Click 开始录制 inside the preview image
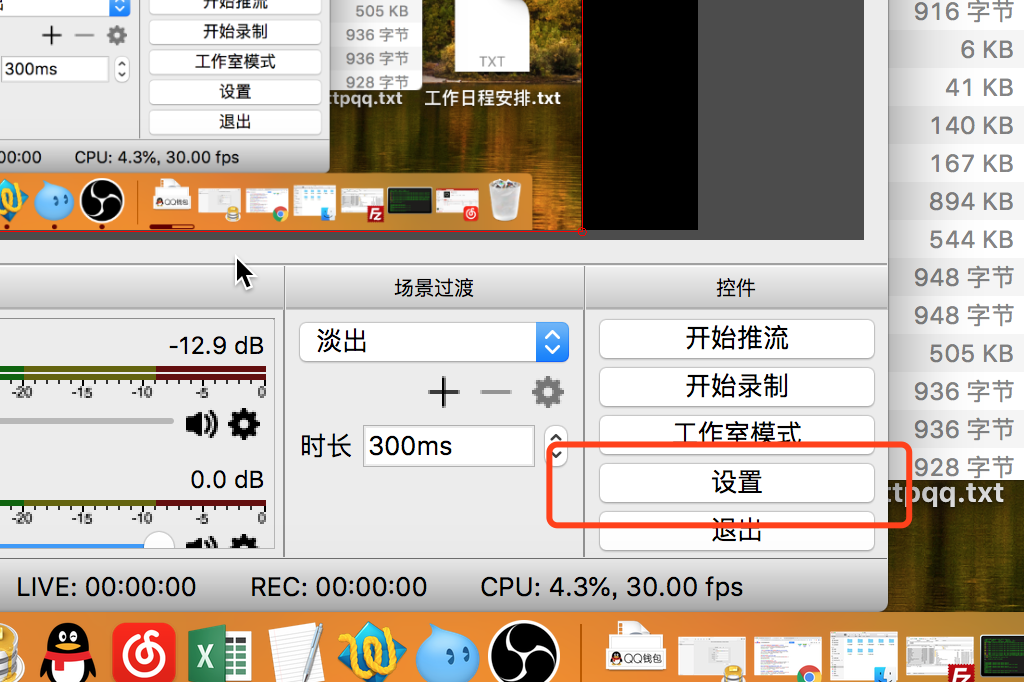1024x682 pixels. point(235,32)
